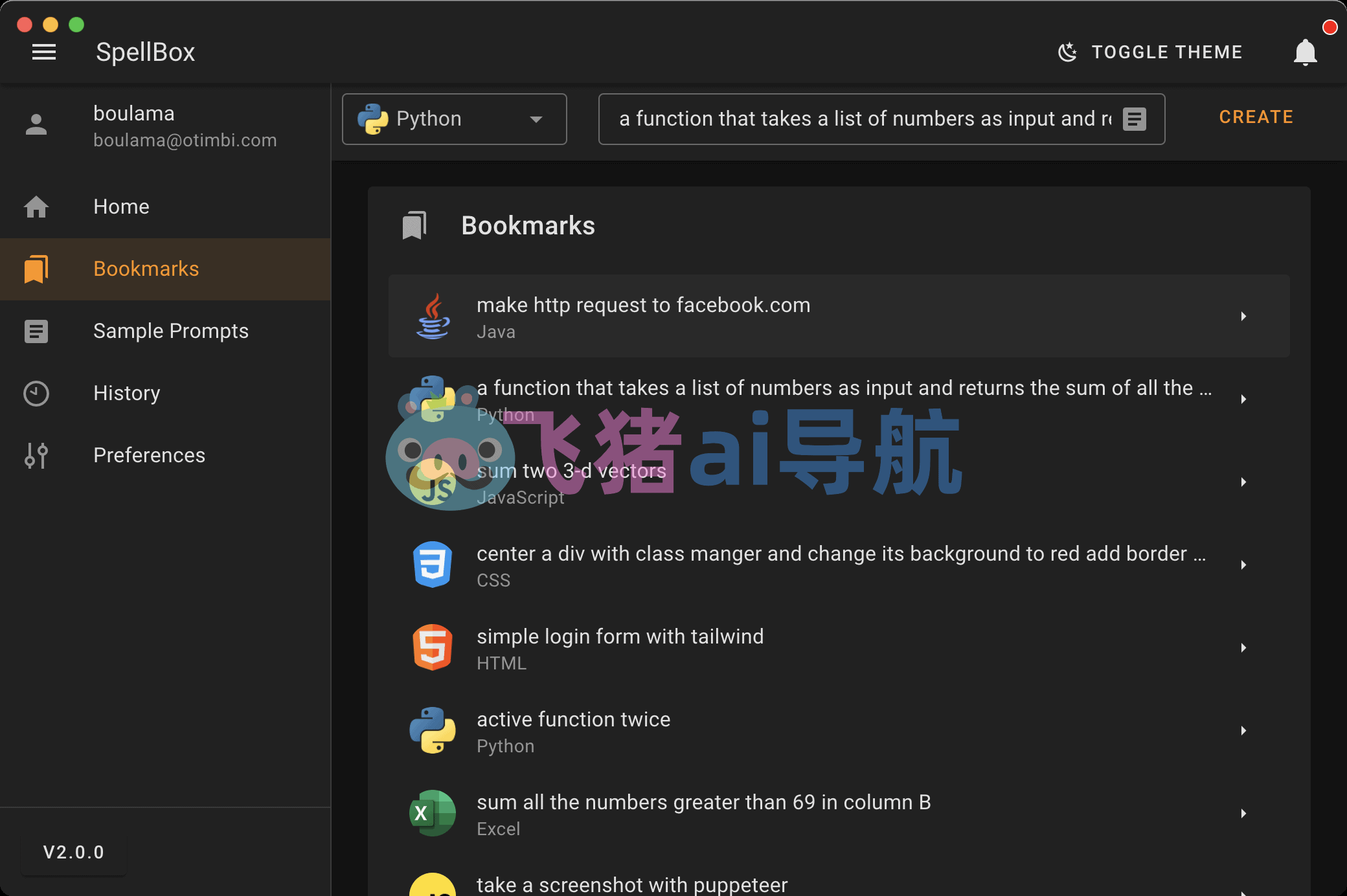This screenshot has width=1347, height=896.
Task: Click the Java logo icon
Action: click(433, 316)
